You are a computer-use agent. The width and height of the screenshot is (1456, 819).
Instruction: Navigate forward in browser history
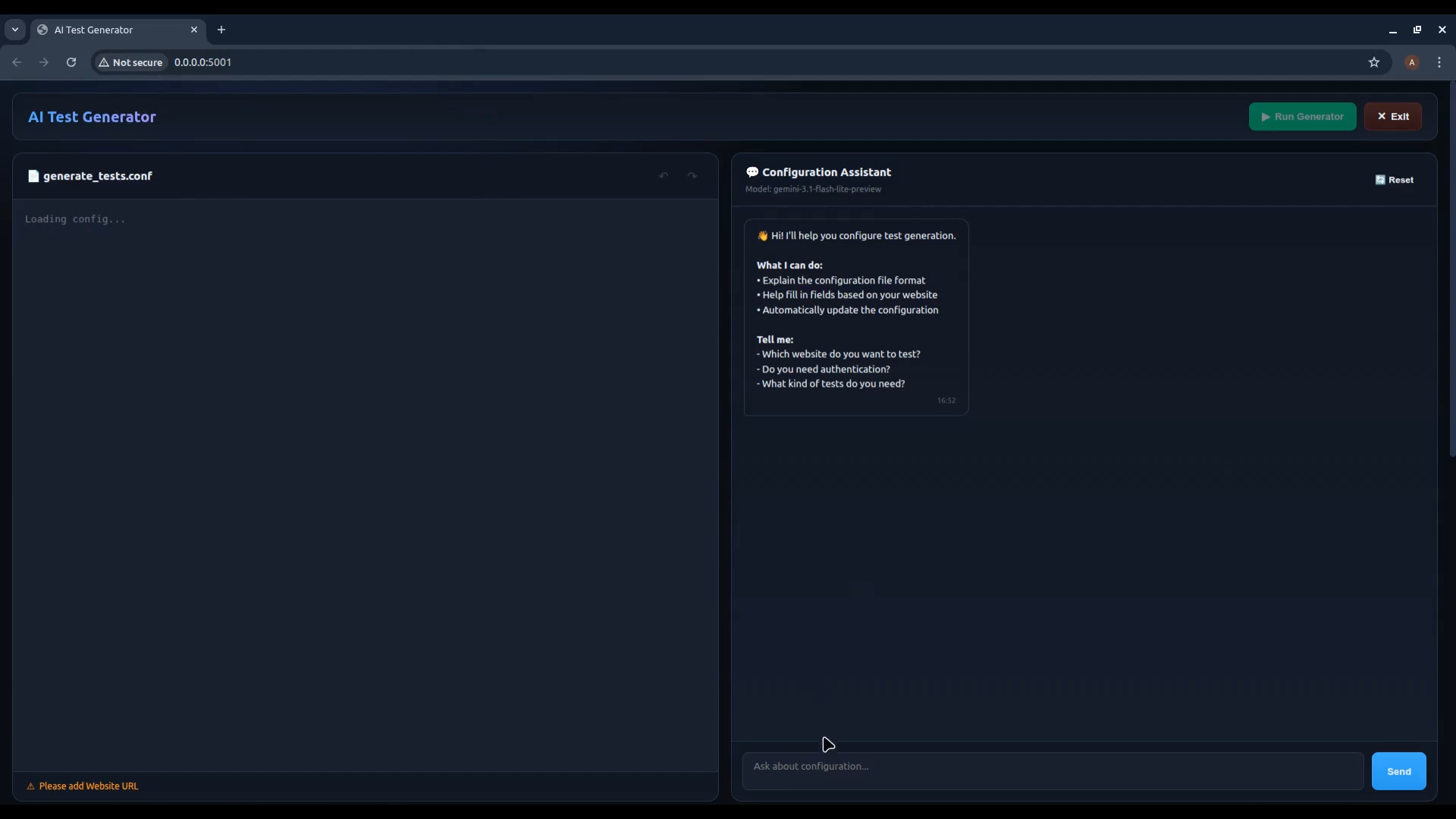[x=43, y=62]
